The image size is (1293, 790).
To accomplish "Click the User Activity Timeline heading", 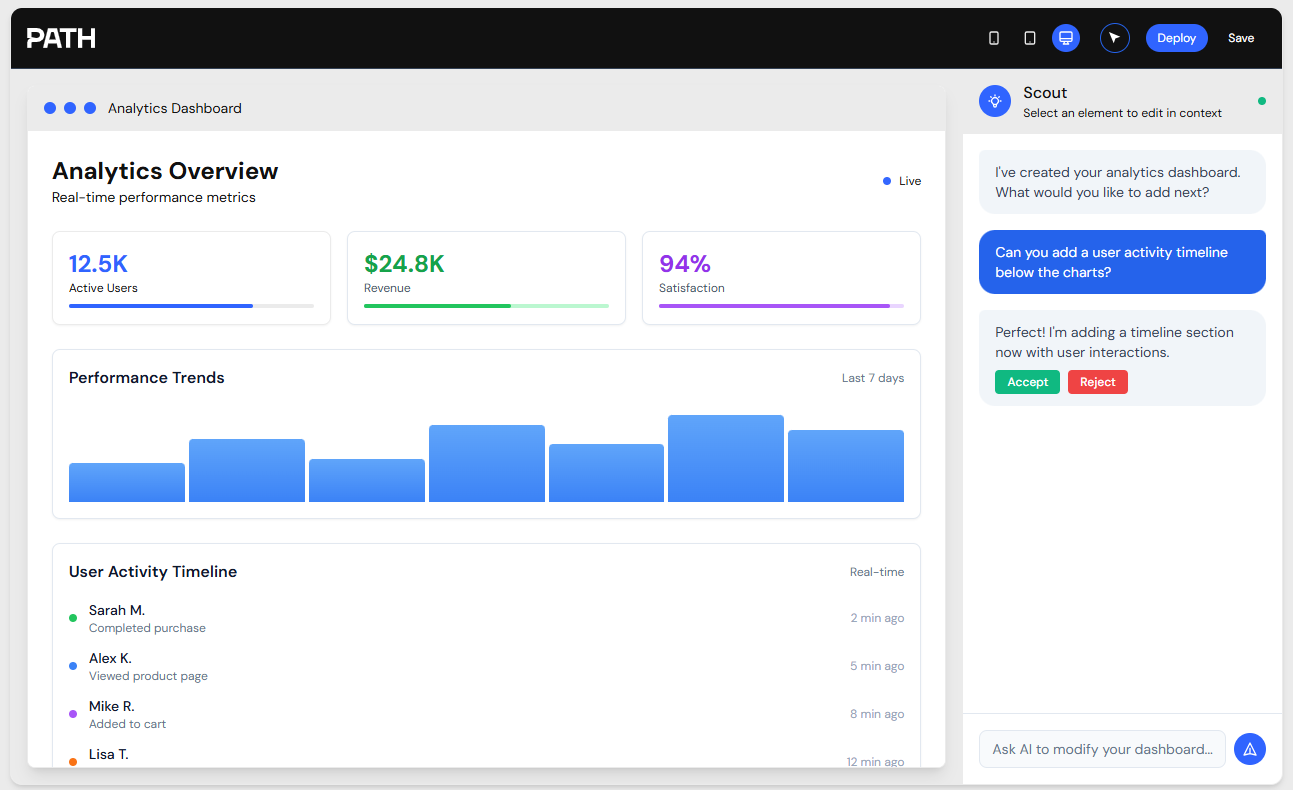I will (153, 572).
